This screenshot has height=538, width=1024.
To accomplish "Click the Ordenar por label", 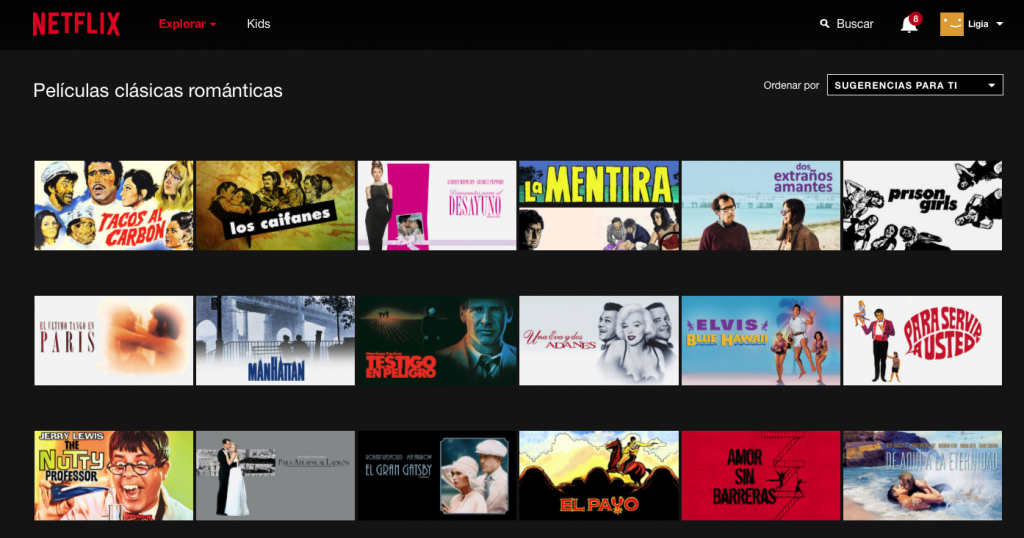I will [791, 86].
